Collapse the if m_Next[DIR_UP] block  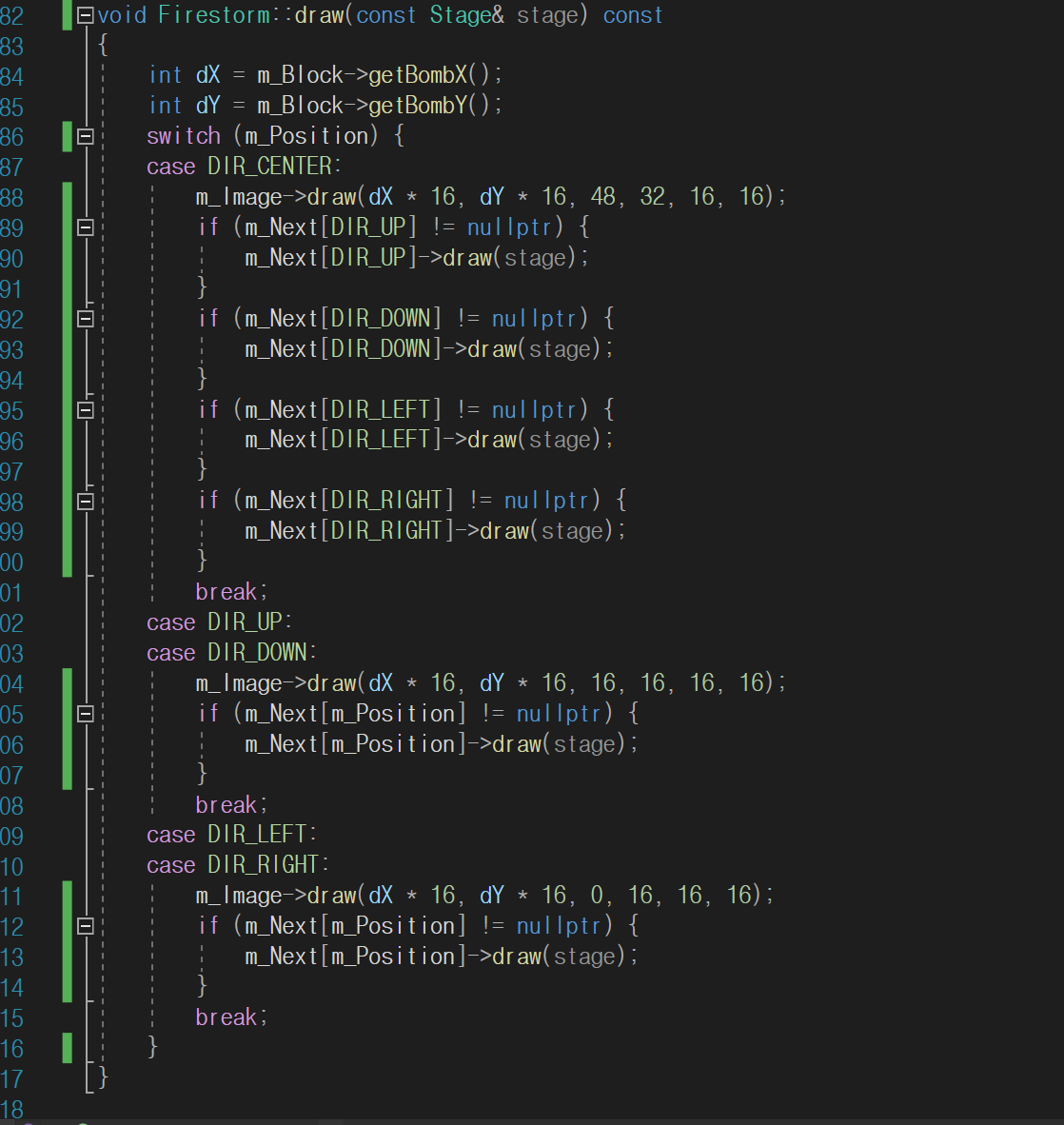(x=86, y=227)
